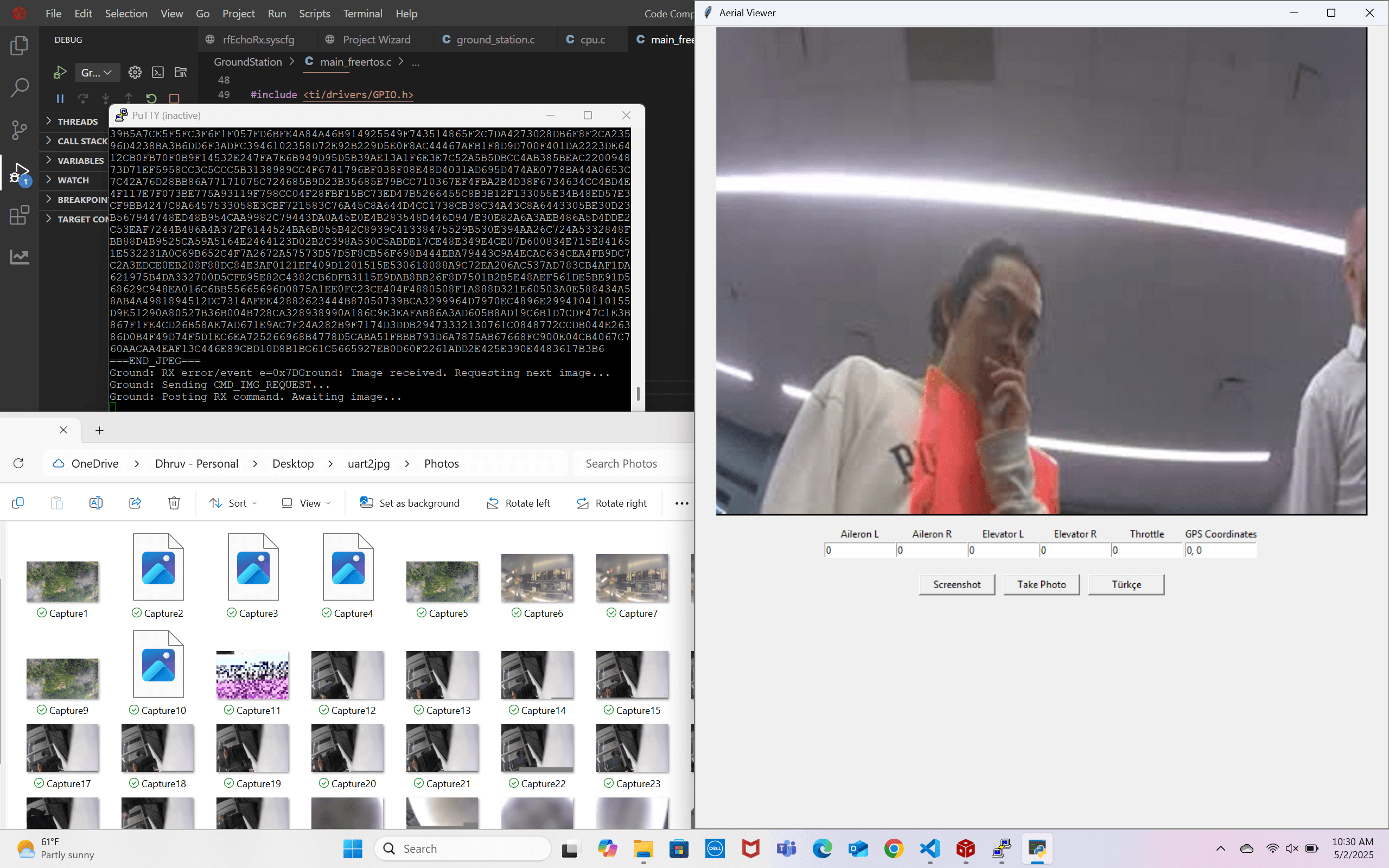Expand the VARIABLES section

click(x=80, y=160)
